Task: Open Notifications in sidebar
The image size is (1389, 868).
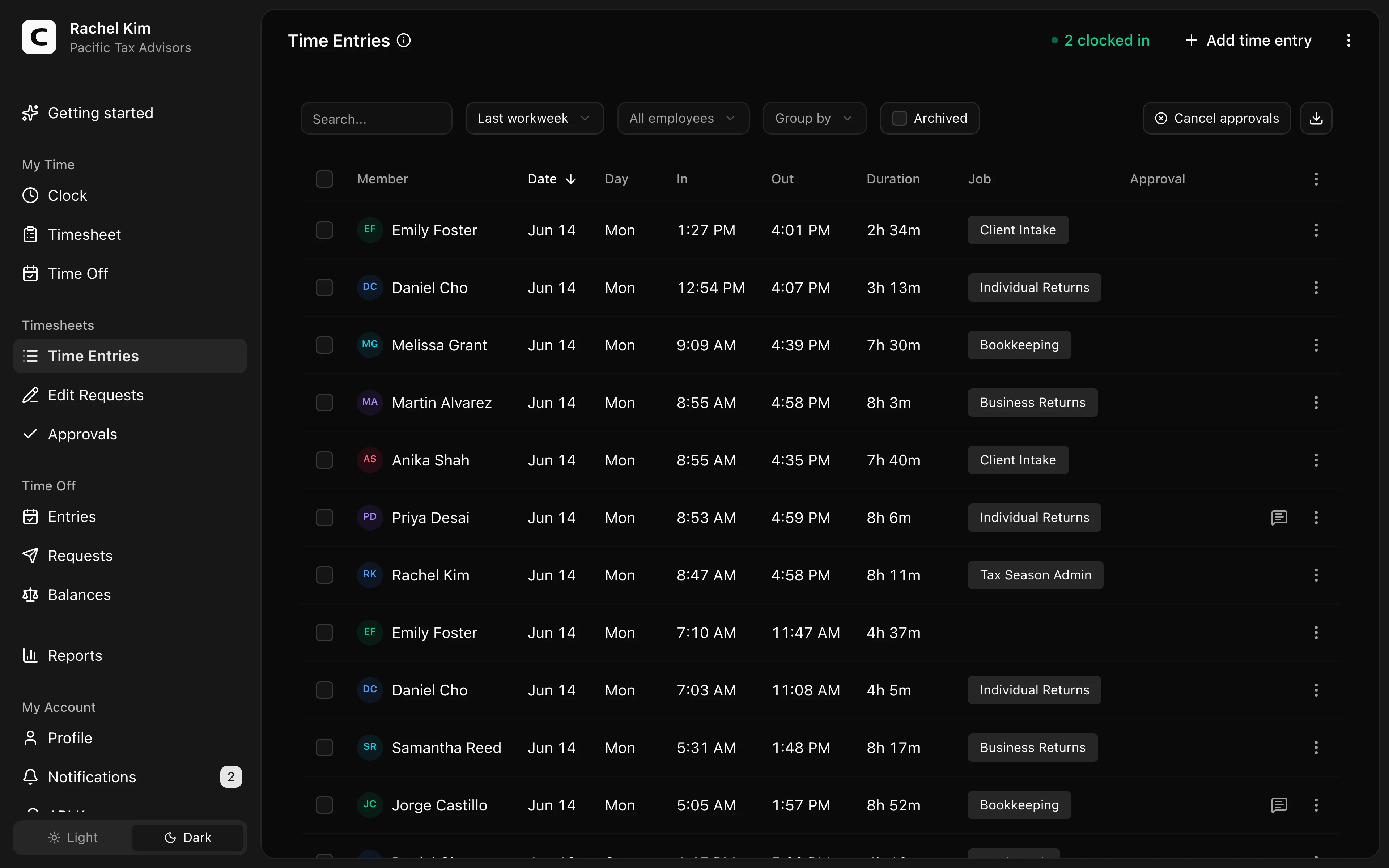Action: [130, 777]
